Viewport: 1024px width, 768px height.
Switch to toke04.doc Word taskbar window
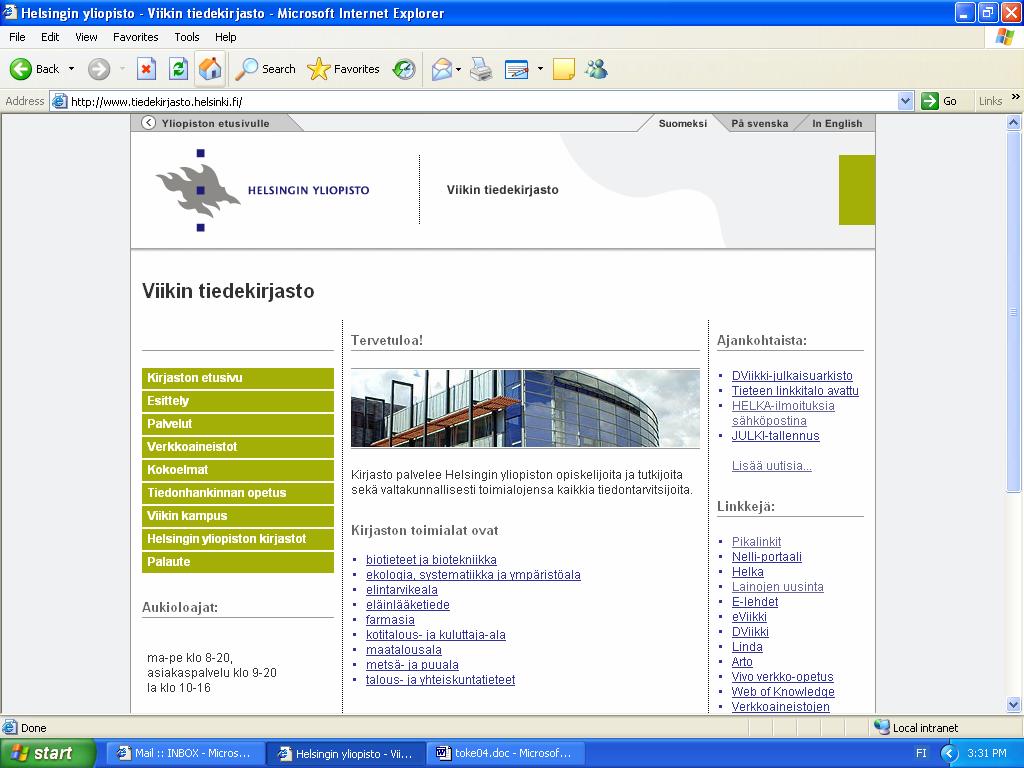(504, 753)
